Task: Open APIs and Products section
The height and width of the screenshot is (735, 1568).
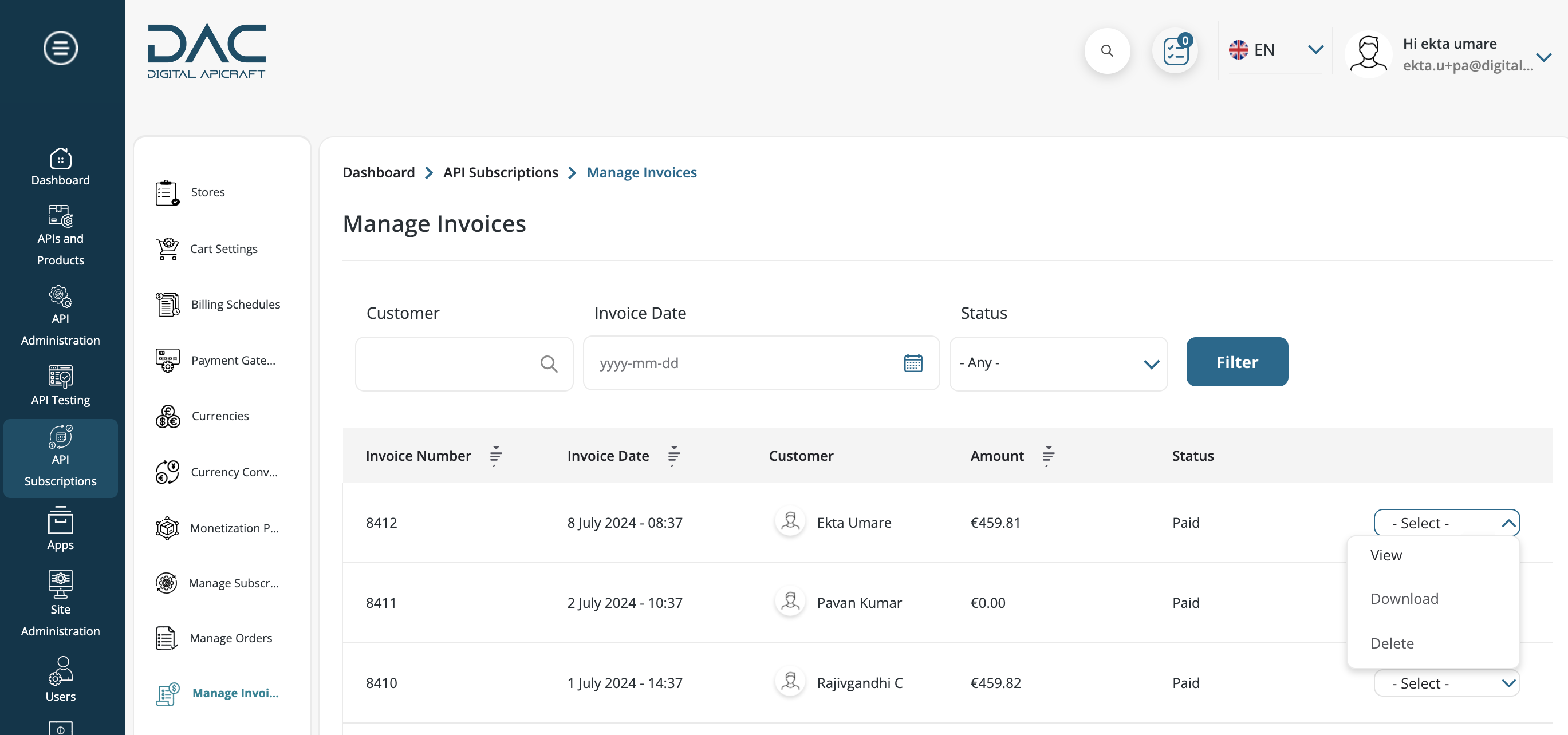Action: point(60,235)
